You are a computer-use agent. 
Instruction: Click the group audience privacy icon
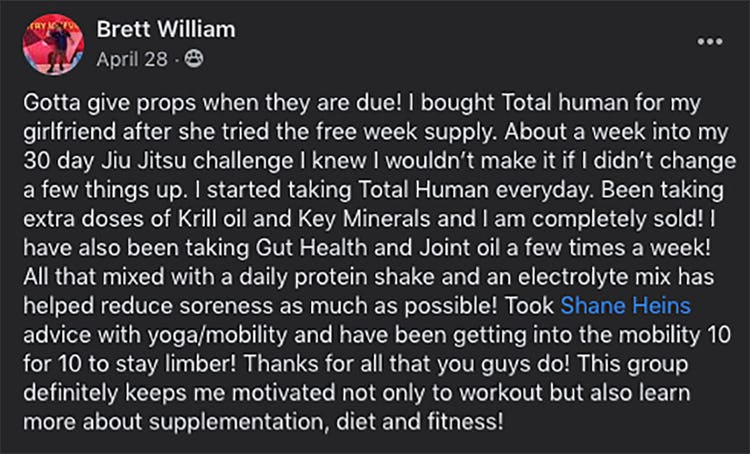click(x=194, y=59)
